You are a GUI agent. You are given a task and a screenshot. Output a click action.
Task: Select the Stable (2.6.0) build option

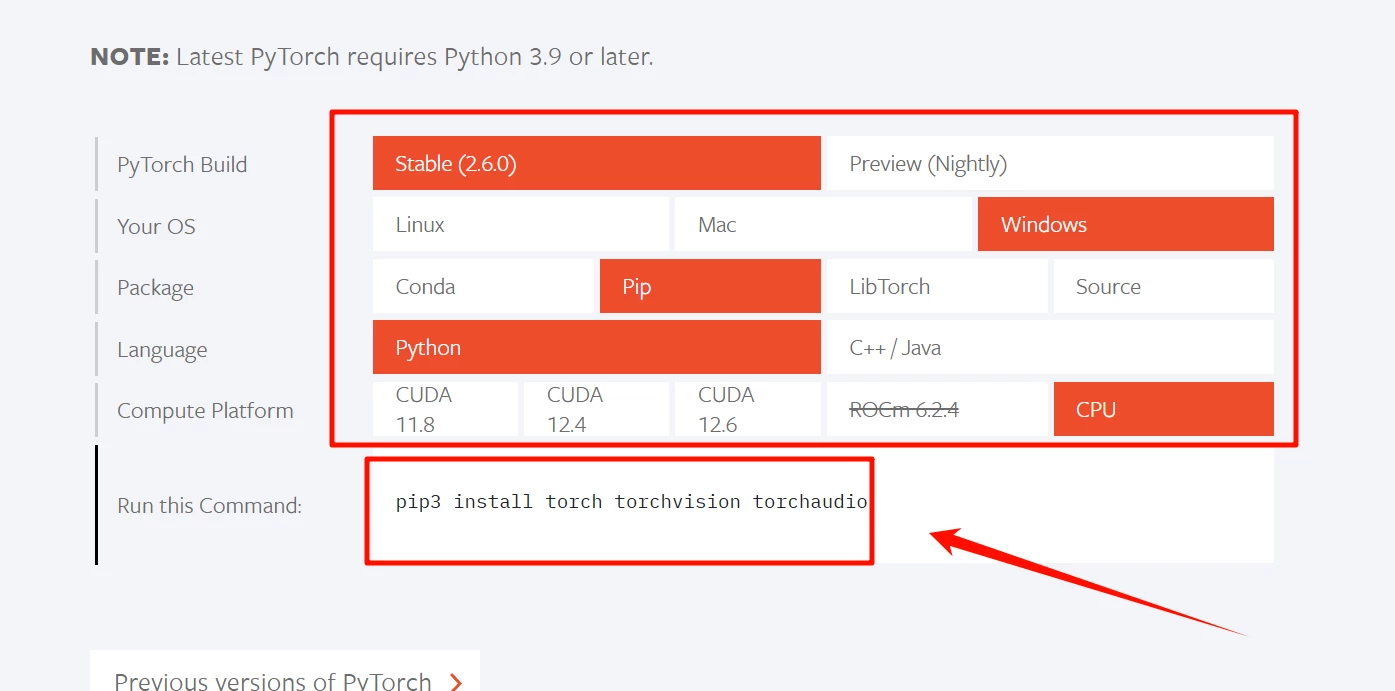[x=596, y=164]
